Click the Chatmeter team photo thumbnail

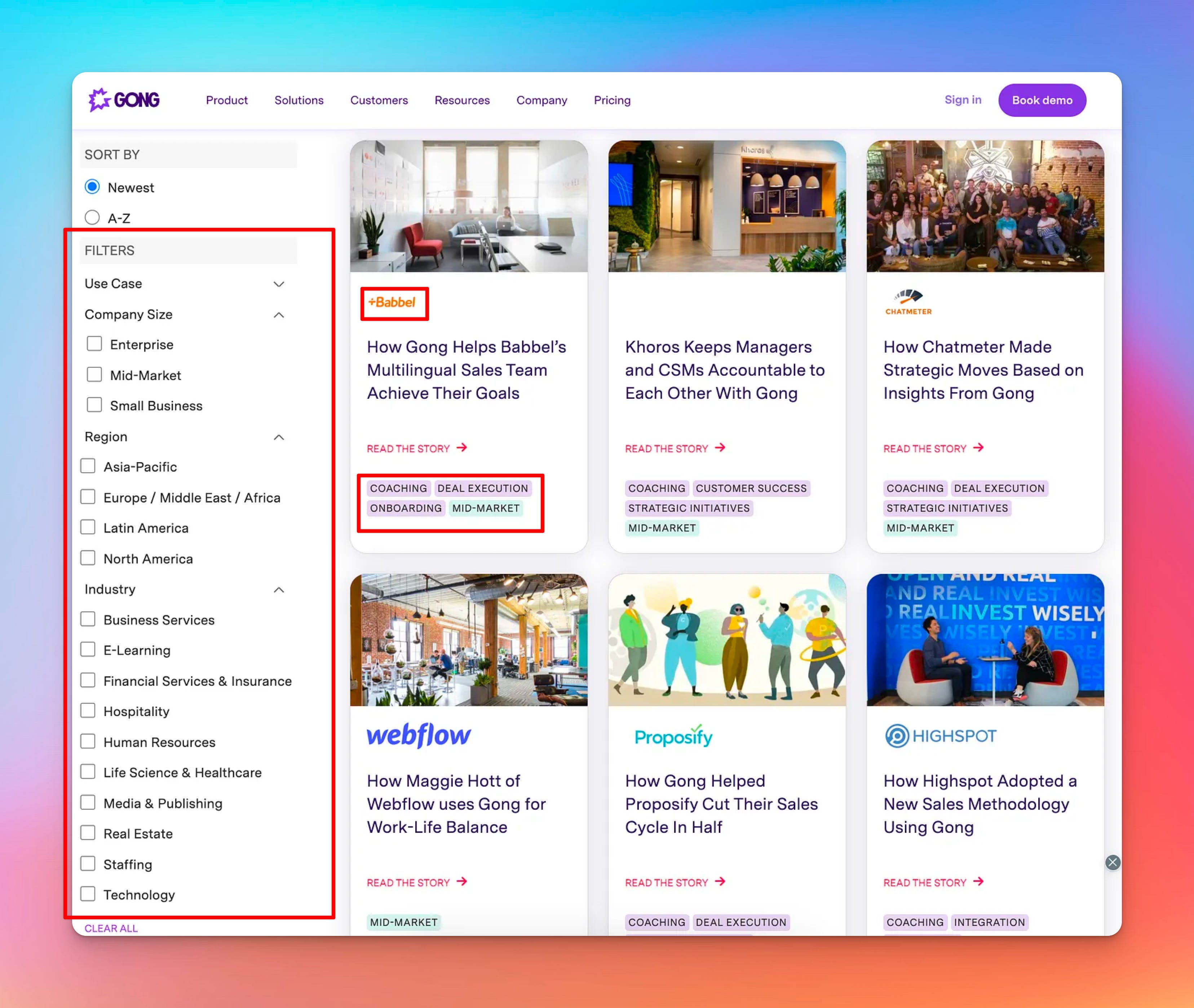(x=985, y=206)
